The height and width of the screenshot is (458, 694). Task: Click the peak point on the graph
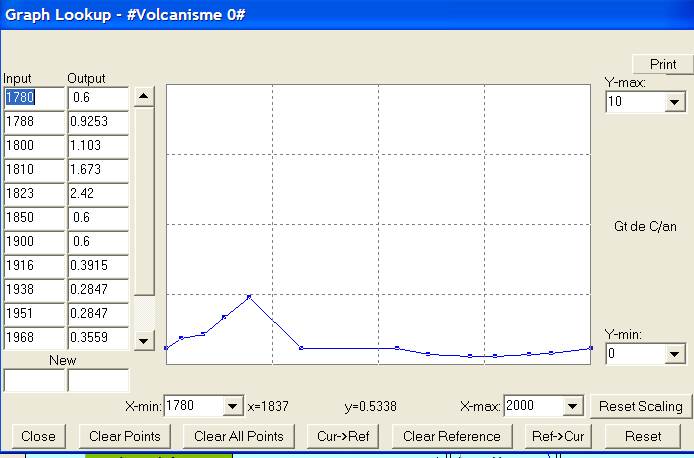249,297
